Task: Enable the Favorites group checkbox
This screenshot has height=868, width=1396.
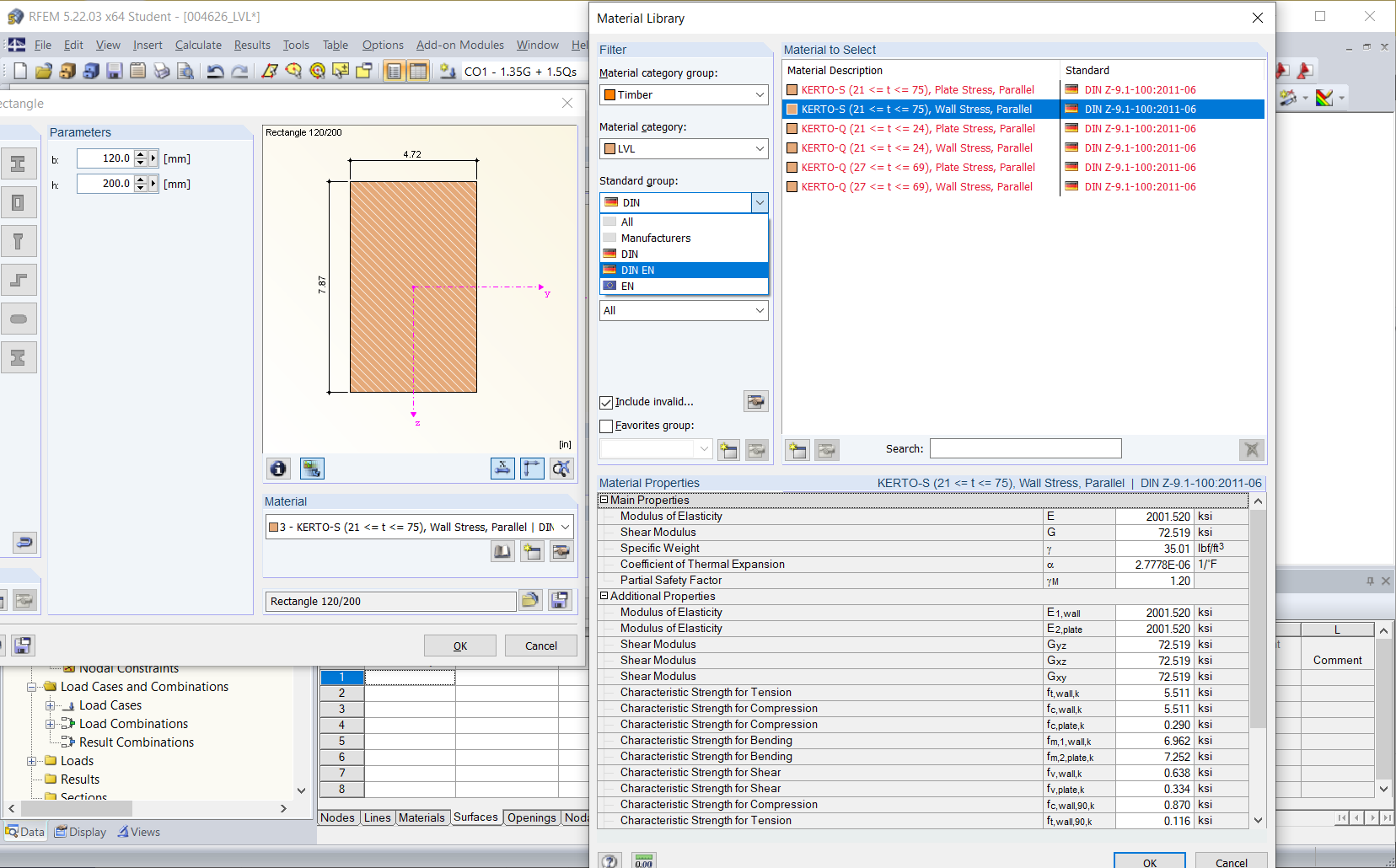Action: [x=606, y=426]
